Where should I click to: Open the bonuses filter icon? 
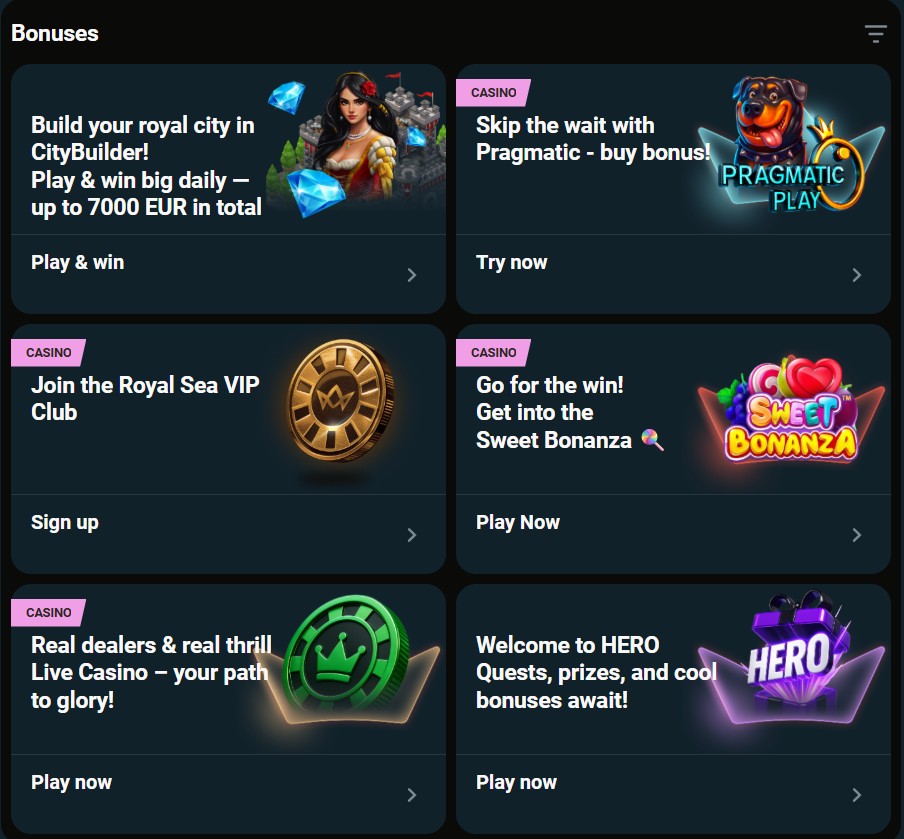(x=875, y=34)
